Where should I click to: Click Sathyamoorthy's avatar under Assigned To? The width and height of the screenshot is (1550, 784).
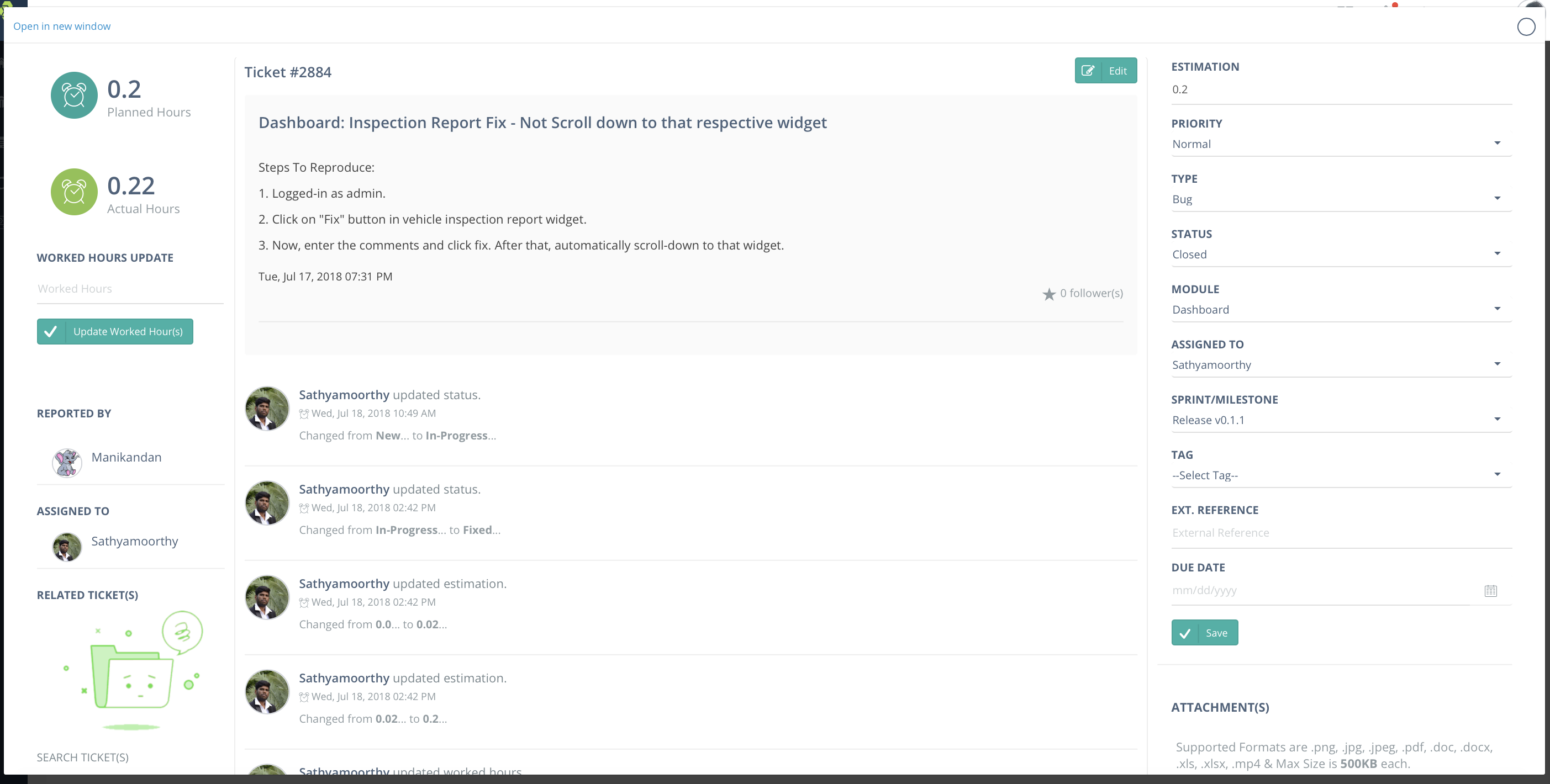coord(67,547)
